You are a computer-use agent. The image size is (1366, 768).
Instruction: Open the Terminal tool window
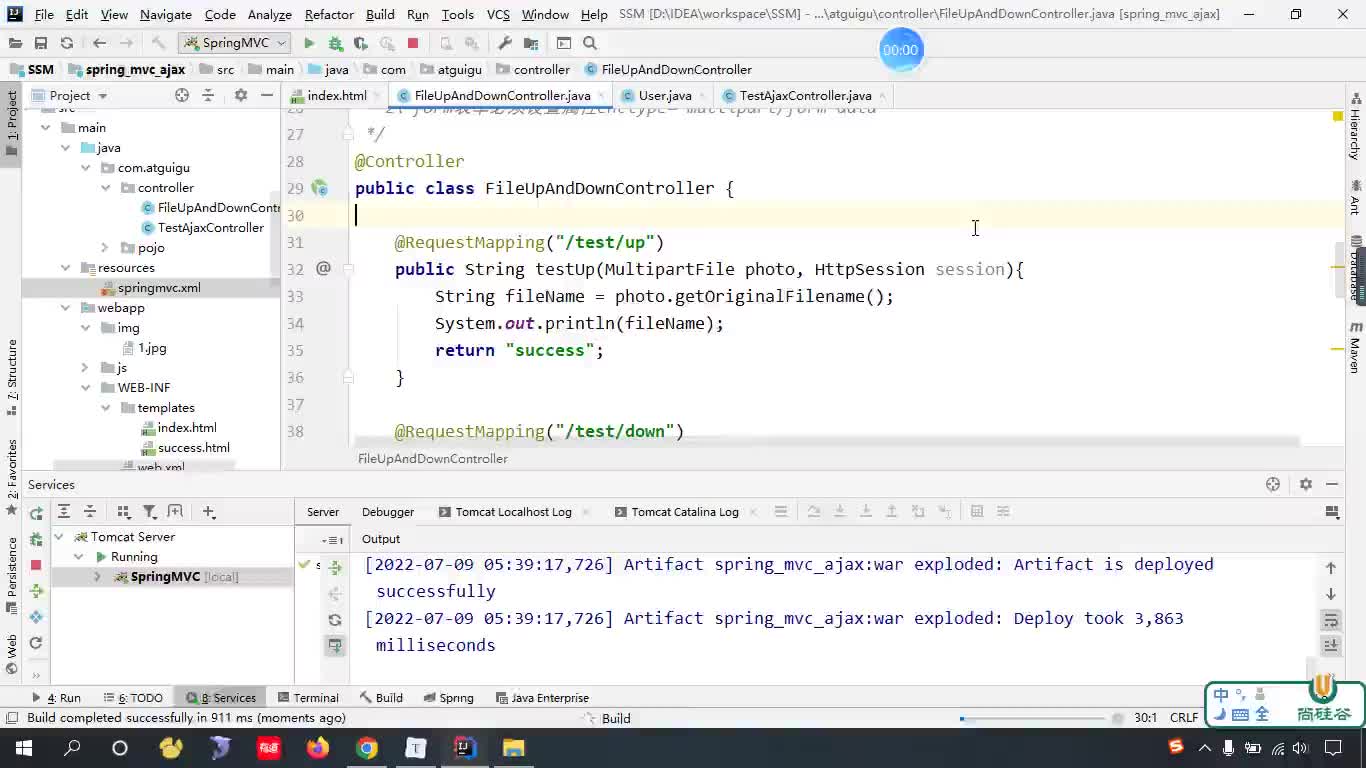[x=308, y=698]
